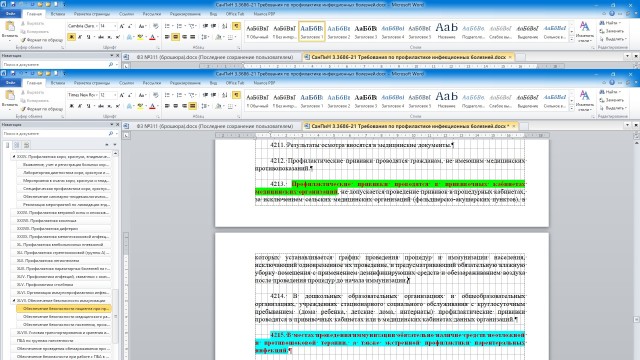Click the Найти button in the lower window
The height and width of the screenshot is (360, 640).
click(611, 92)
